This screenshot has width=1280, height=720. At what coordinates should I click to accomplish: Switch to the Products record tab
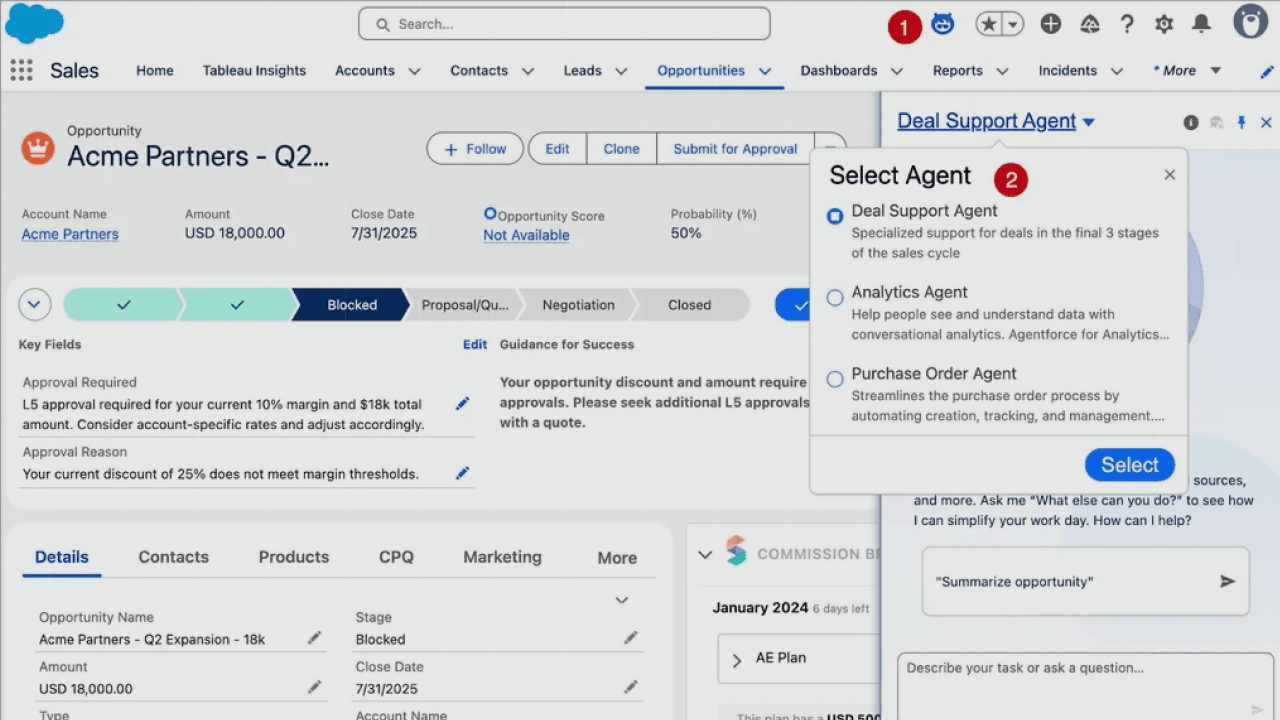click(x=294, y=557)
